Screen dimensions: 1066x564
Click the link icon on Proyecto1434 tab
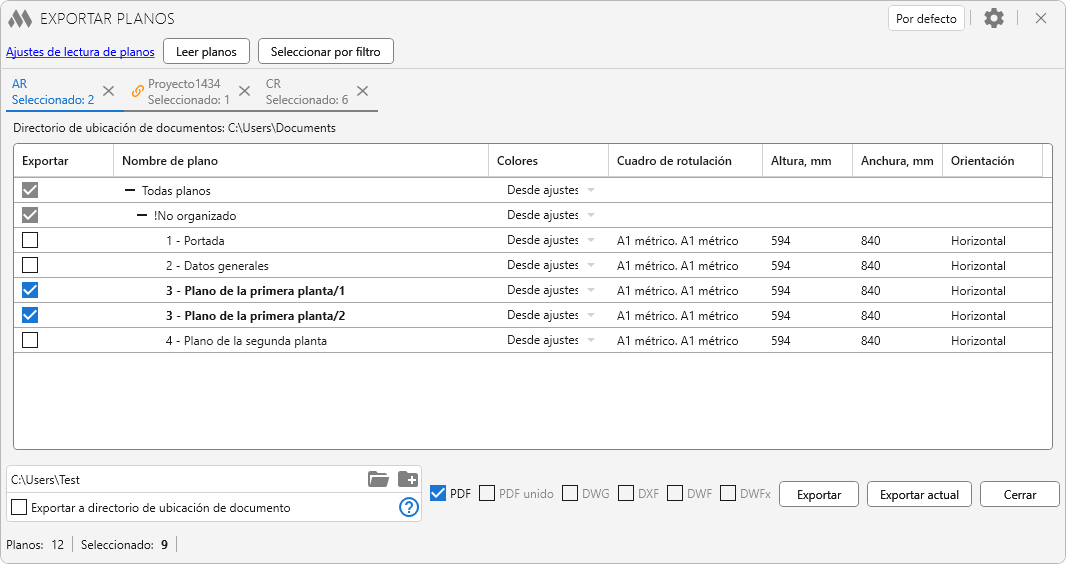click(138, 91)
